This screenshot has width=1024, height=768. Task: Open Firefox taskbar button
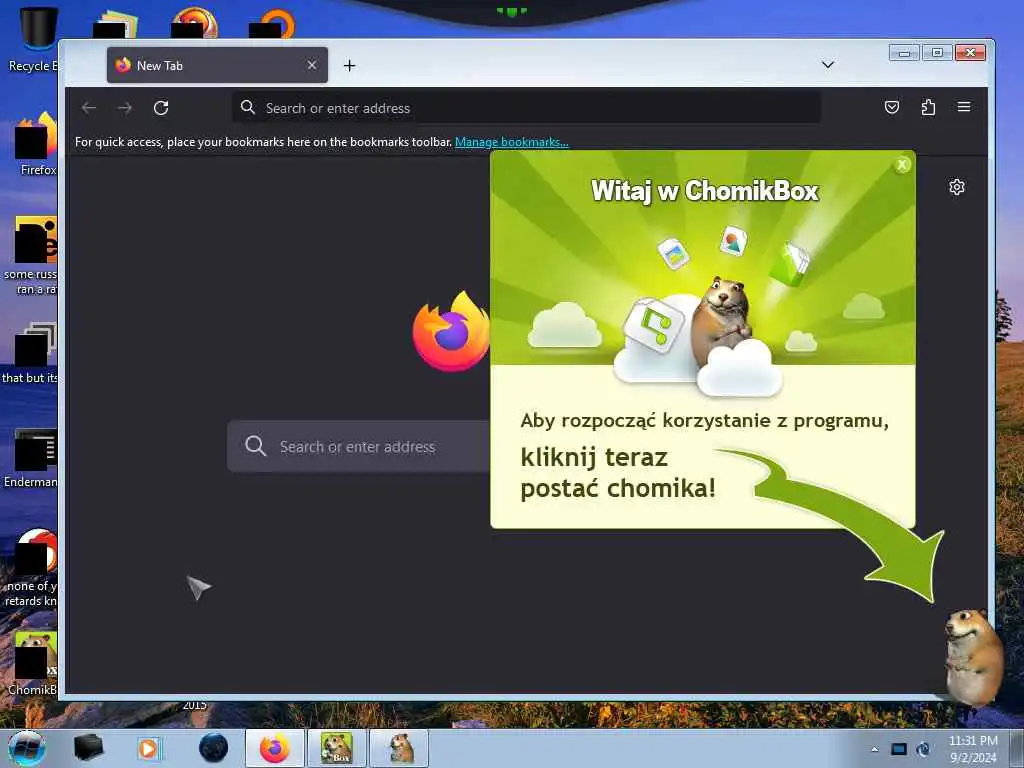274,748
